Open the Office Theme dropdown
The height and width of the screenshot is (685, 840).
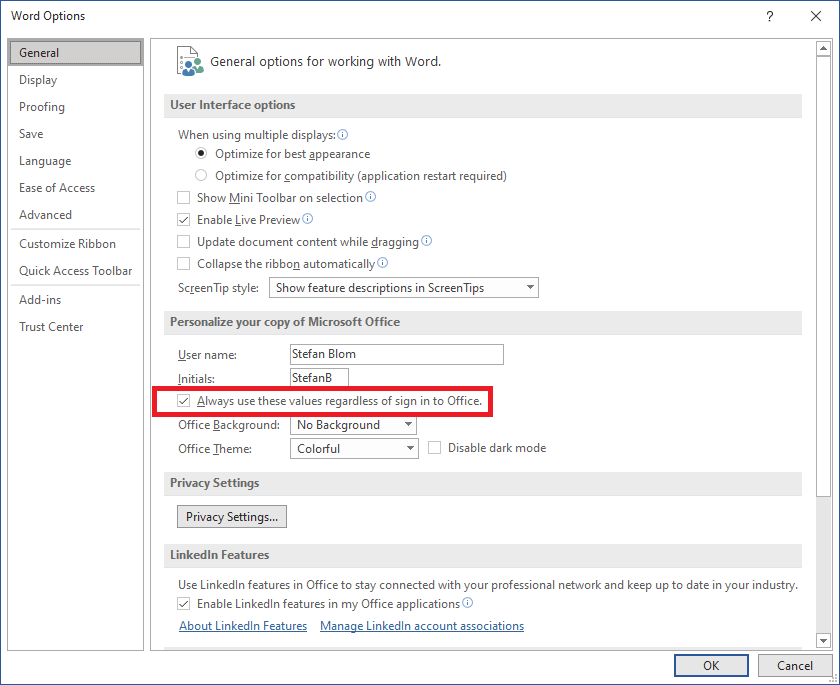click(x=354, y=448)
